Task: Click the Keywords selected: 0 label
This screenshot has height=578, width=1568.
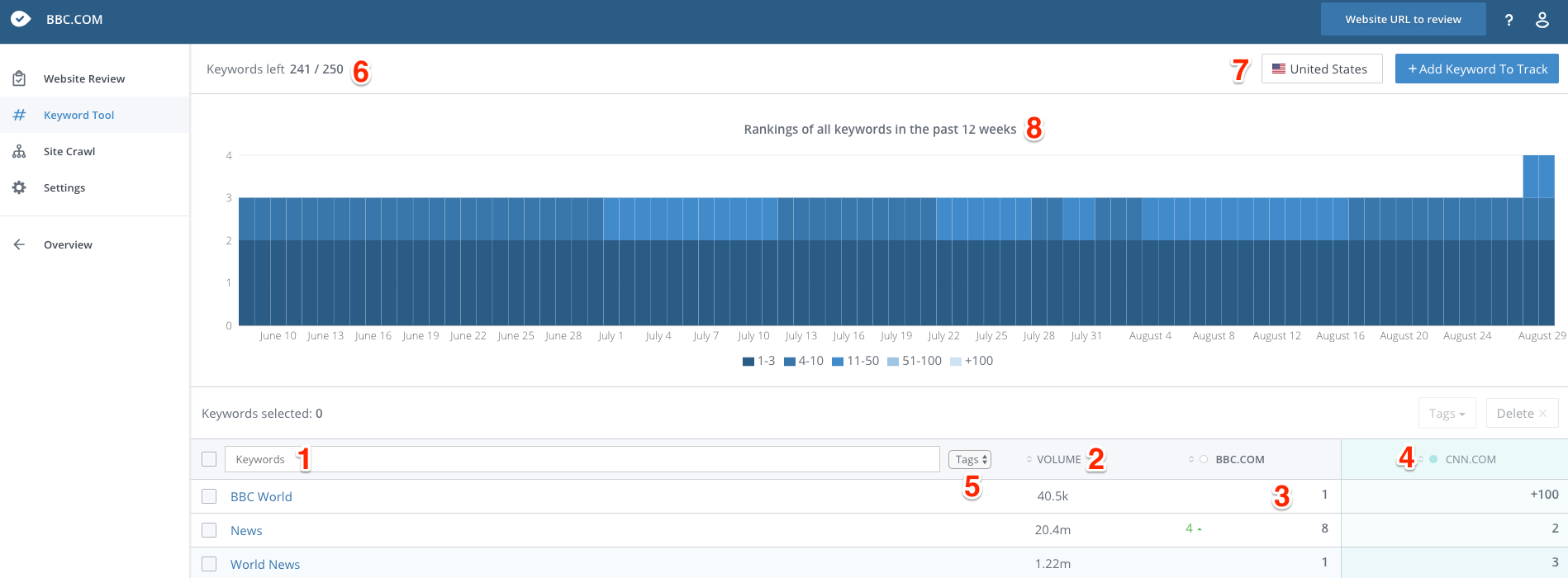Action: [x=262, y=414]
